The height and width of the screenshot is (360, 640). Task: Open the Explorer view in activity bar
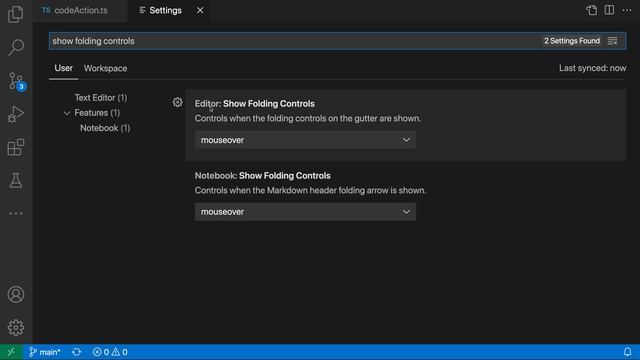(16, 14)
